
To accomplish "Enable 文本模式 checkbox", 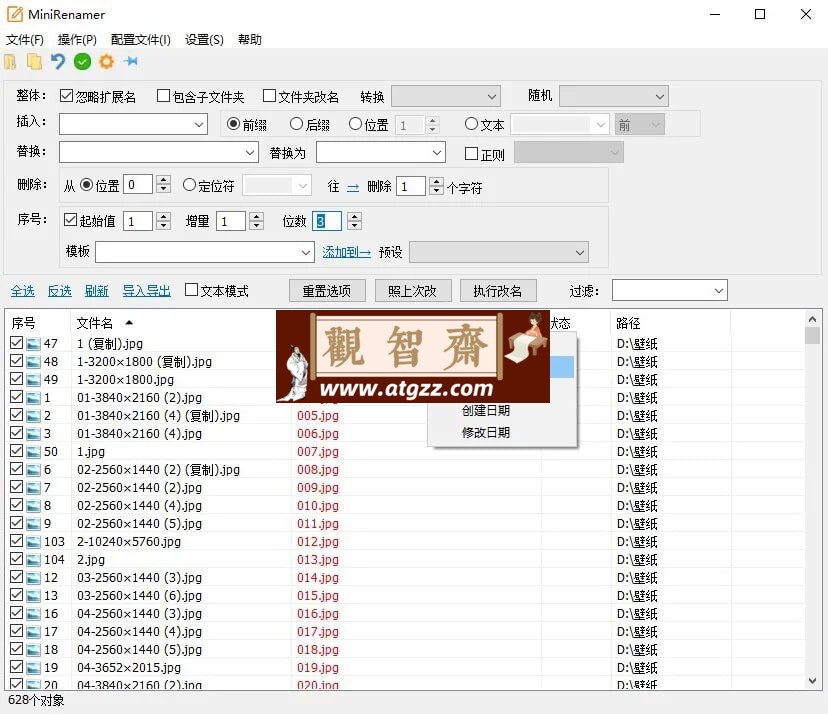I will [192, 289].
